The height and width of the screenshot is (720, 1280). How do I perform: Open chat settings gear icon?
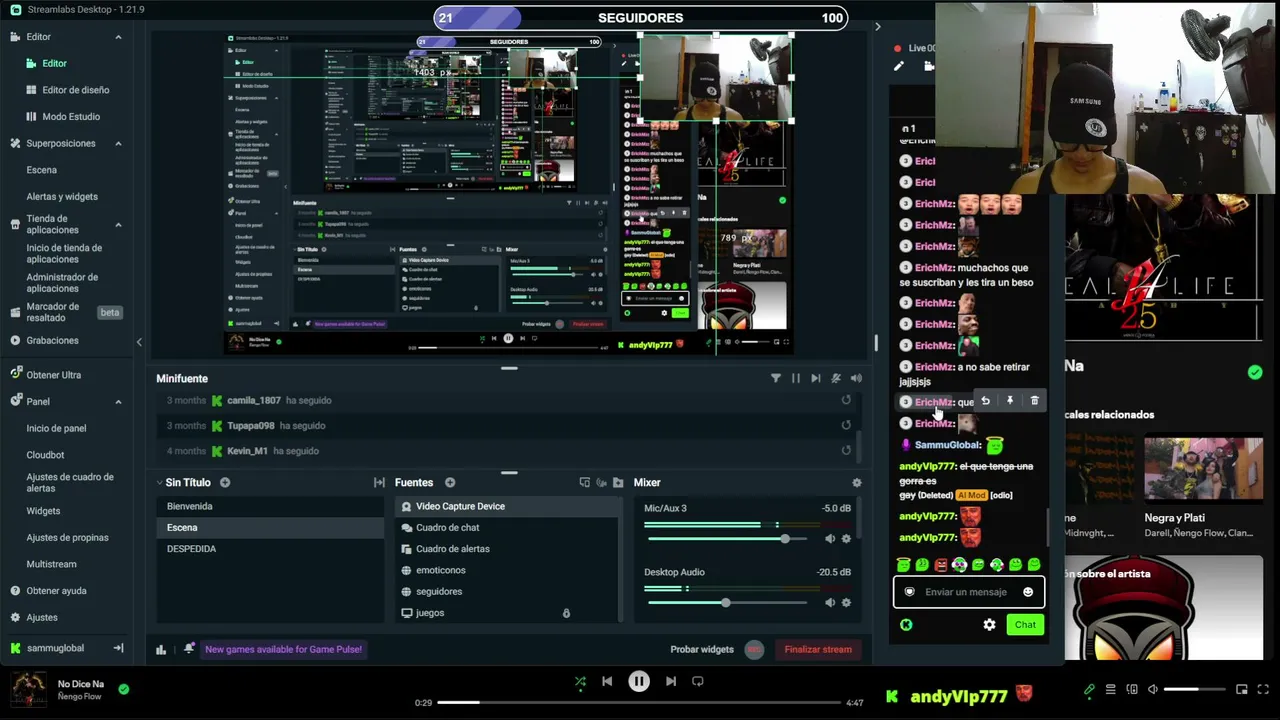coord(989,625)
